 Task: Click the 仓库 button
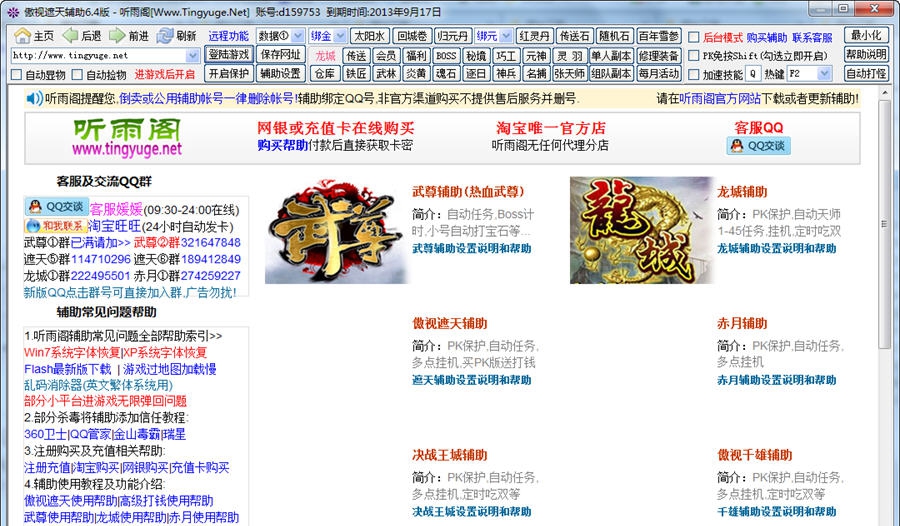325,74
